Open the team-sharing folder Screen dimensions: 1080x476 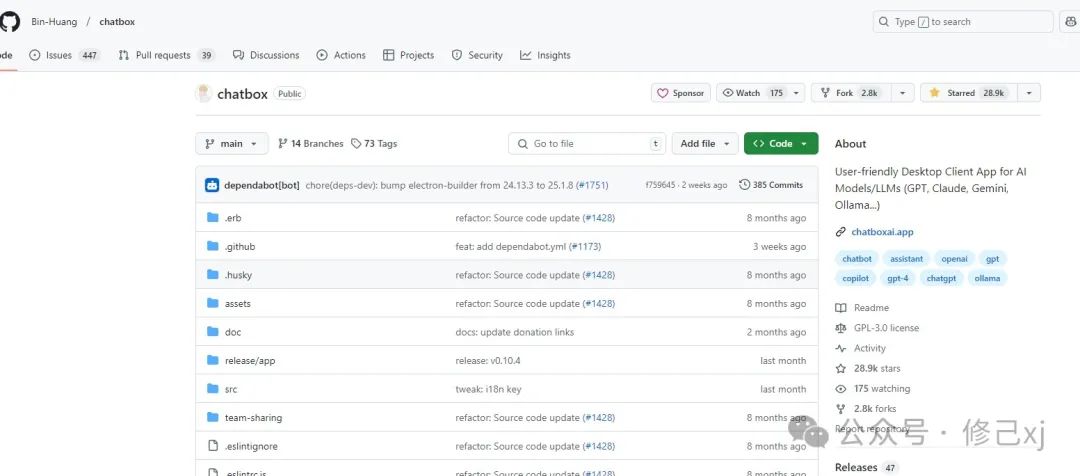tap(253, 418)
